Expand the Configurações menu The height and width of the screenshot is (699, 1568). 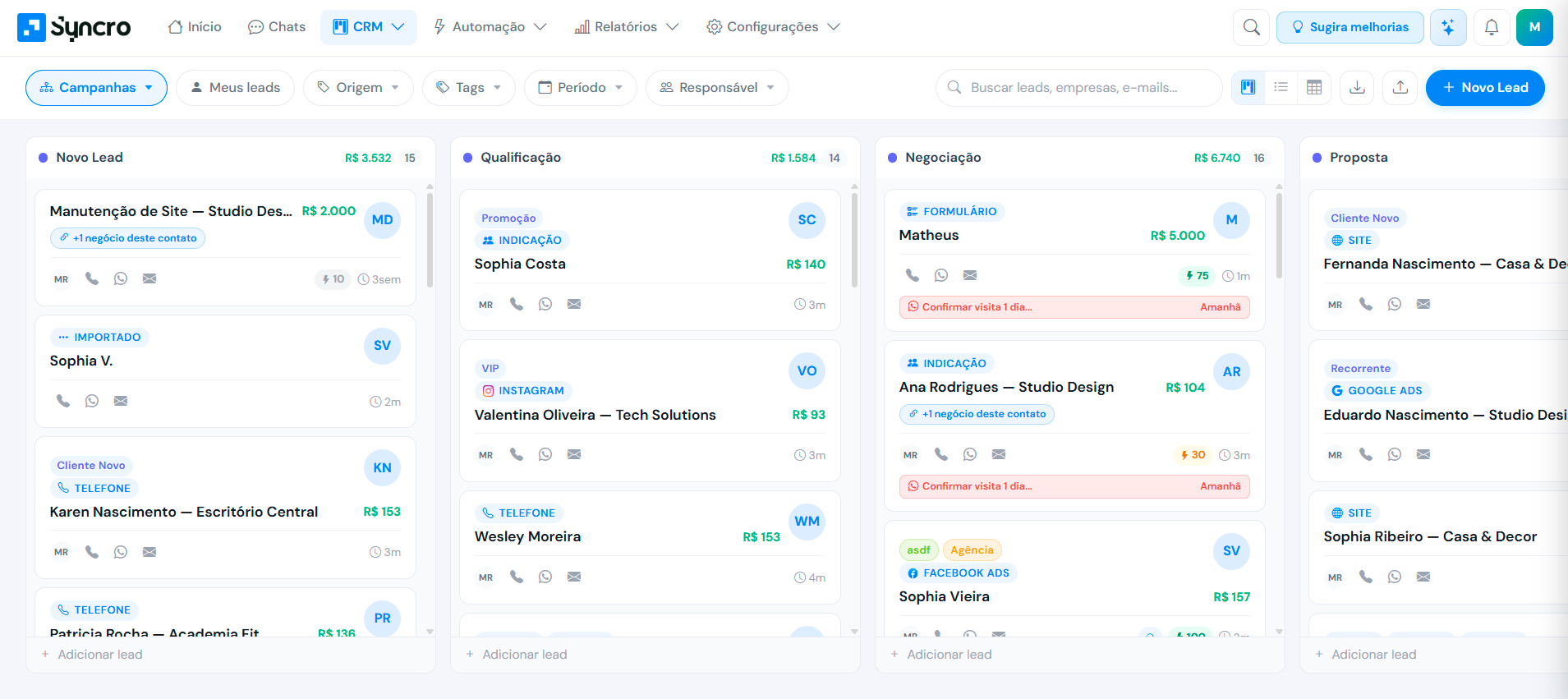point(773,27)
